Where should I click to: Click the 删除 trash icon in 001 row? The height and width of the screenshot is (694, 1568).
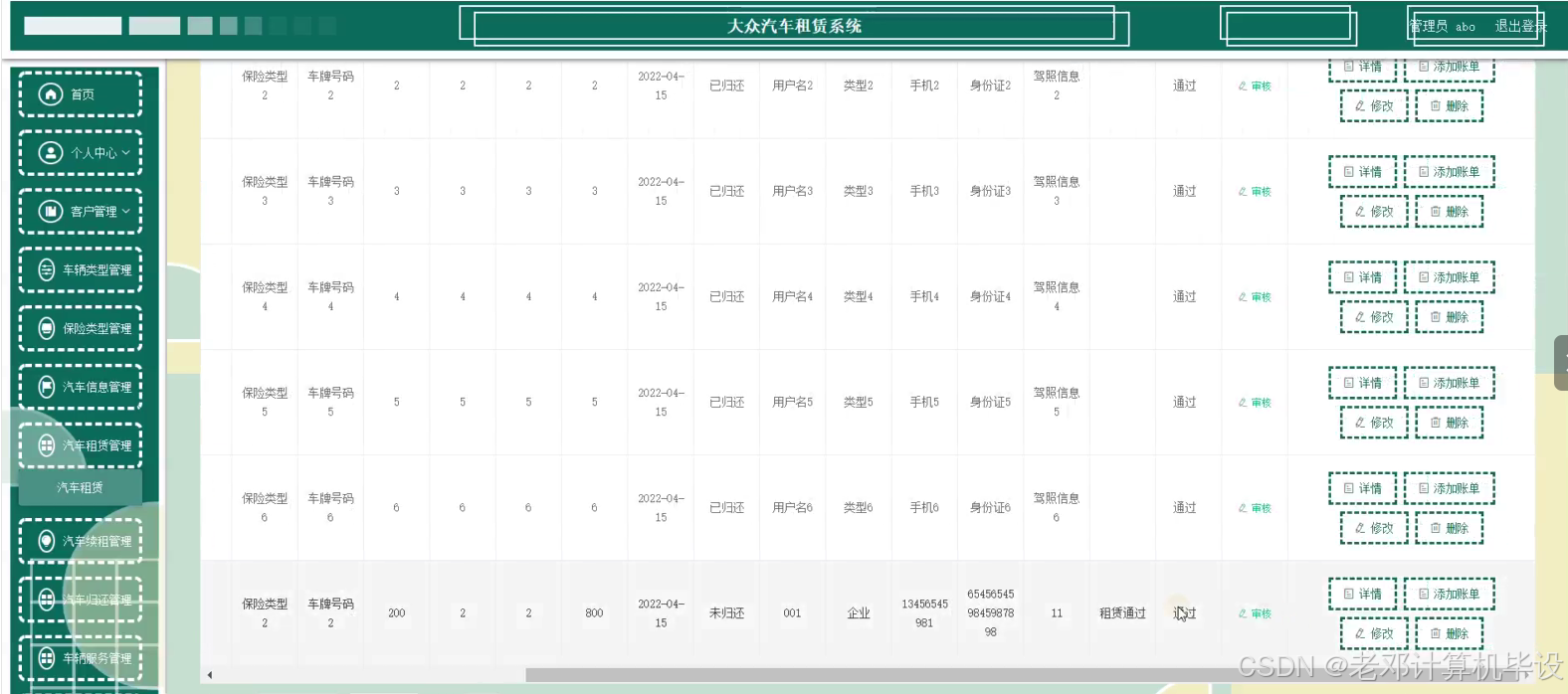click(x=1436, y=633)
